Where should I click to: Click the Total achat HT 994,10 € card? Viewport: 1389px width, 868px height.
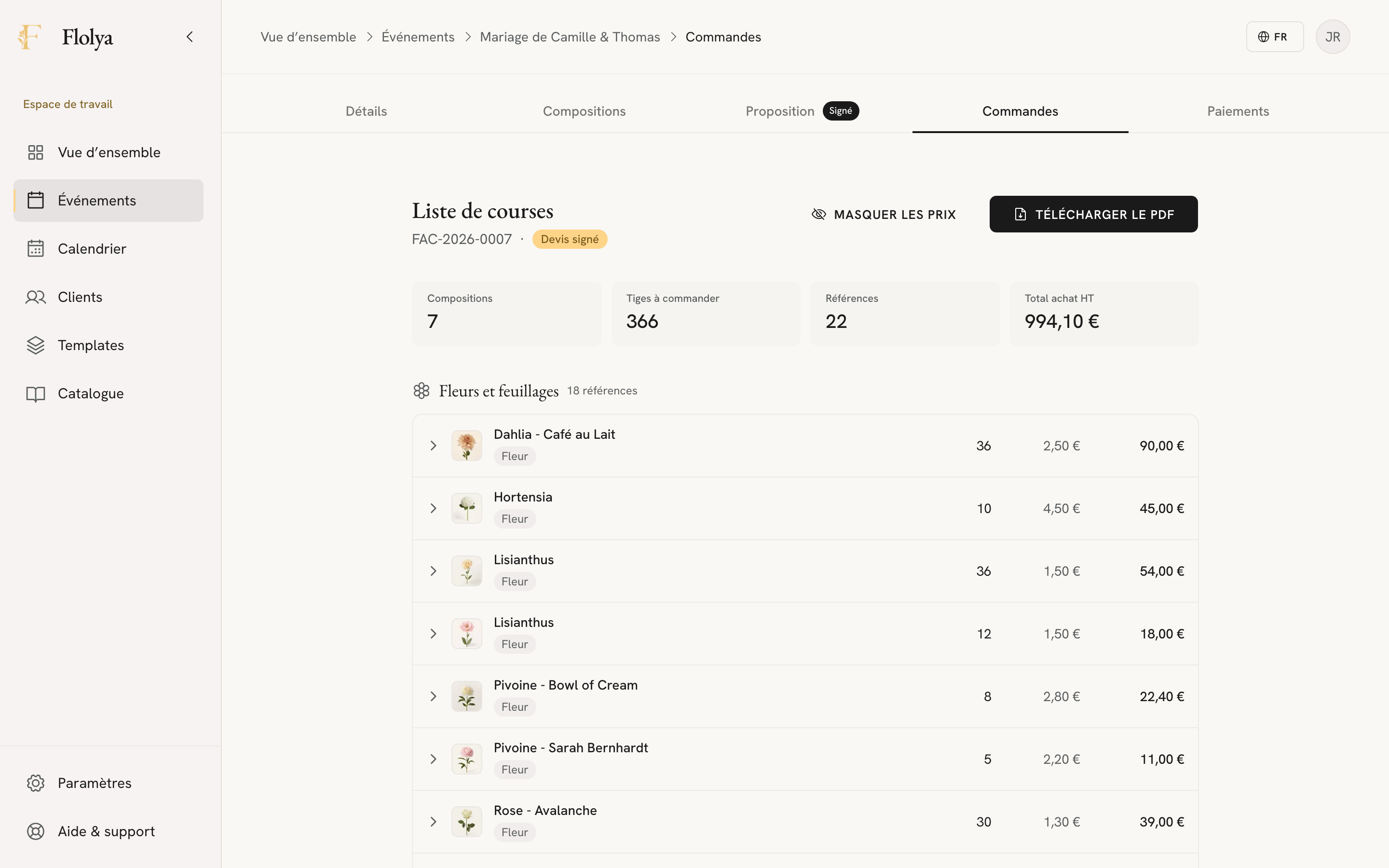pos(1104,313)
